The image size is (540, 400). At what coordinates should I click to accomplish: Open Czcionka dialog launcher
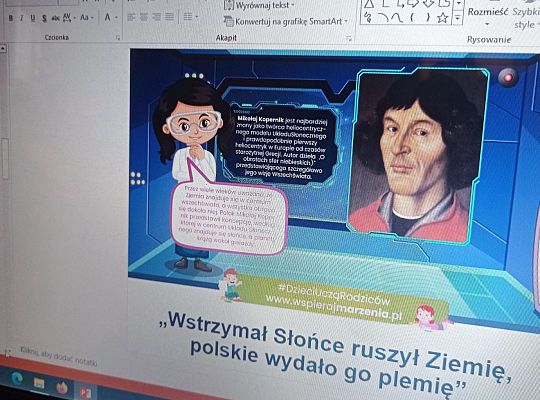[118, 38]
